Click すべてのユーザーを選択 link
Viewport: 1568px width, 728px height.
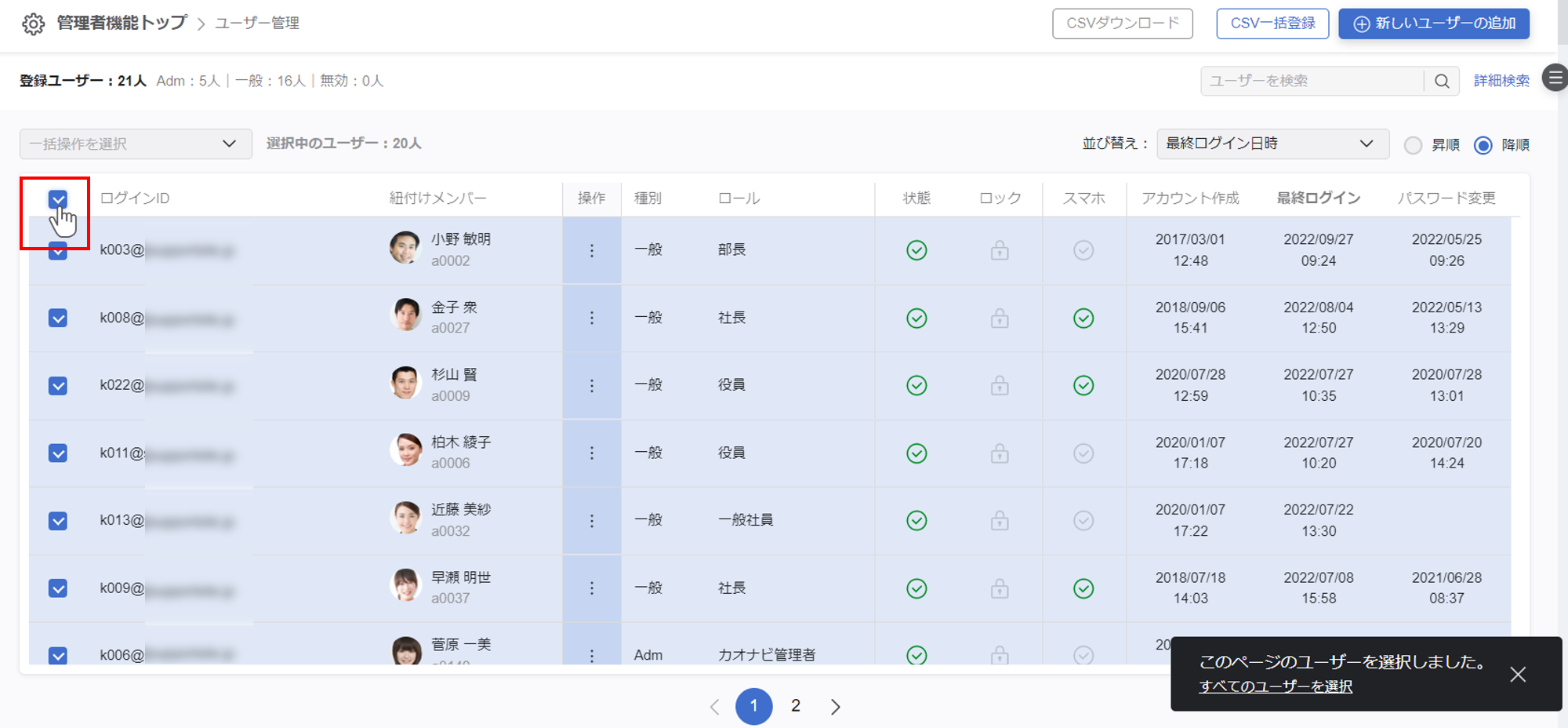coord(1276,686)
